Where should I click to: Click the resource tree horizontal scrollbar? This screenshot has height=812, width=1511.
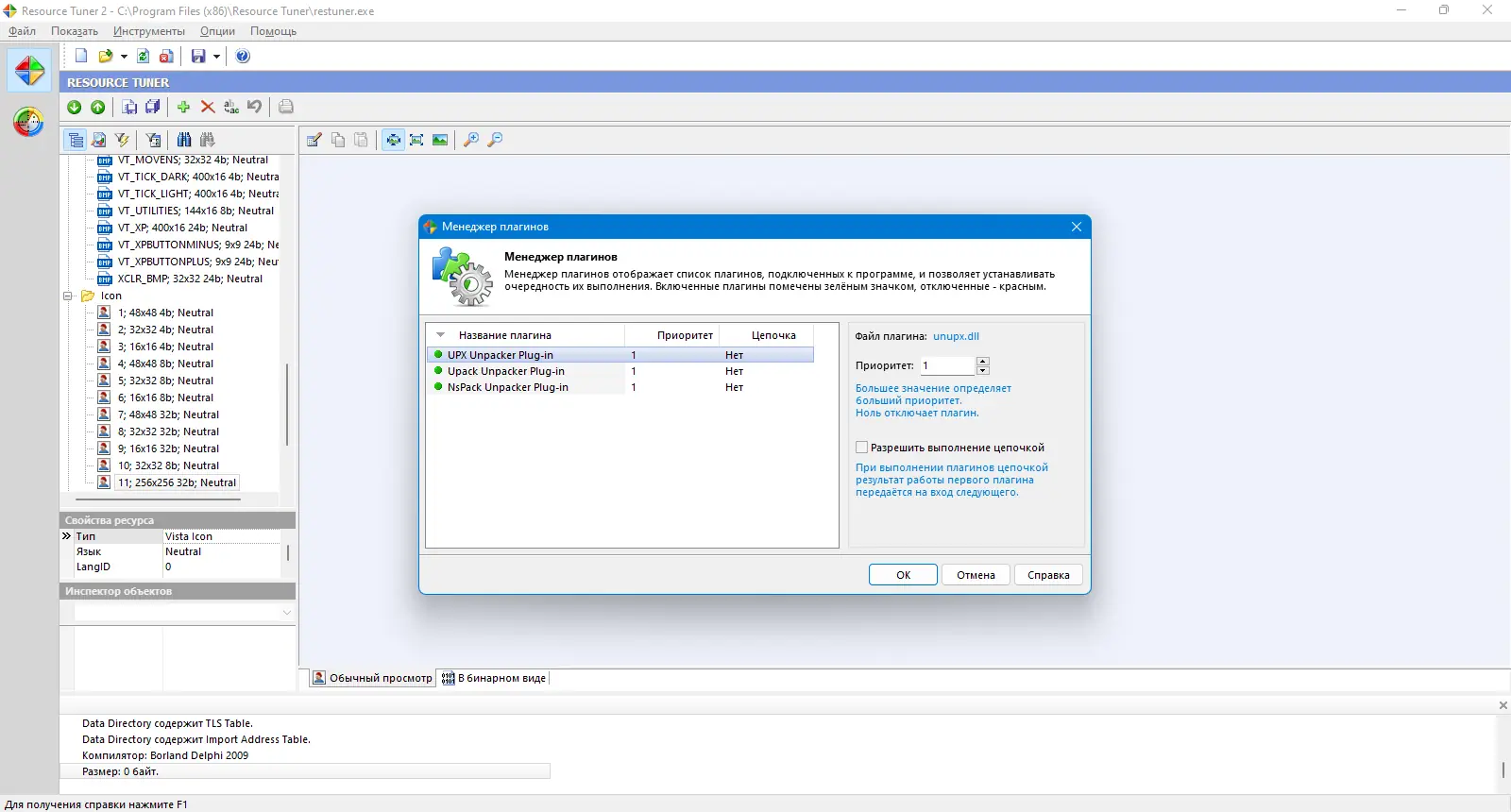coord(159,499)
